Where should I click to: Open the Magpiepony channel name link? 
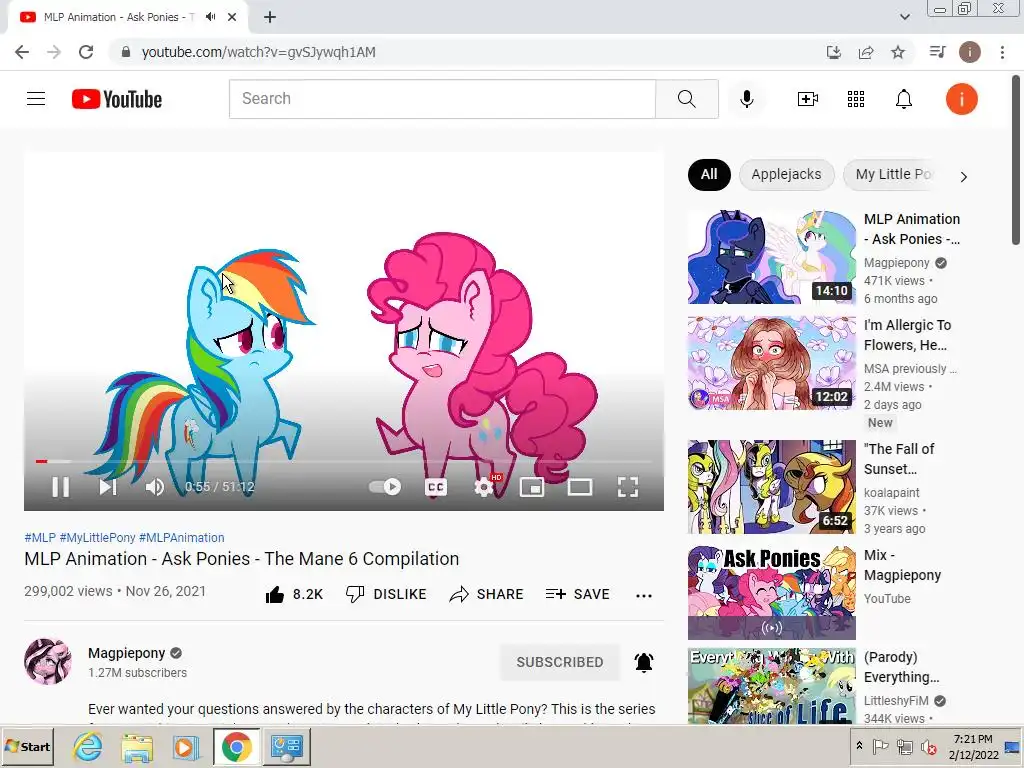[127, 653]
